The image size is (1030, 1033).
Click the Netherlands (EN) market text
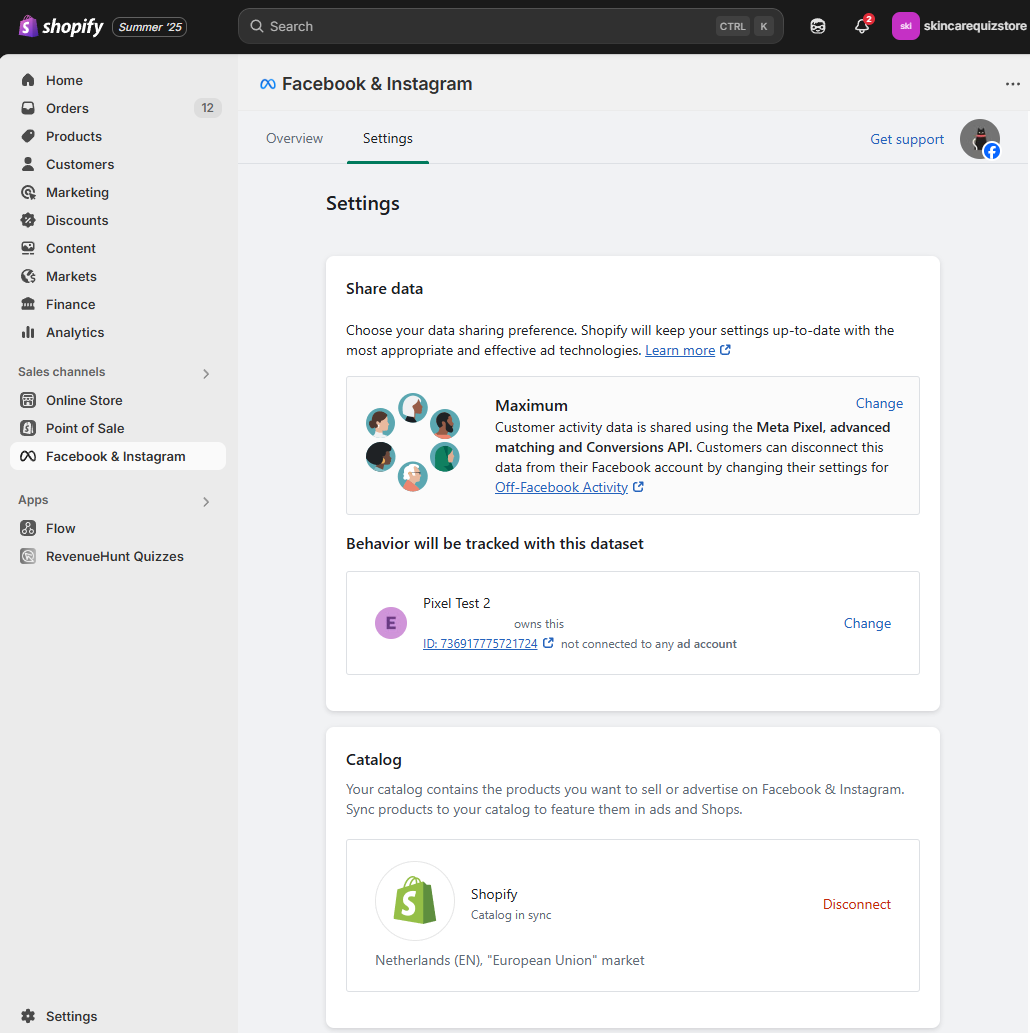(x=509, y=960)
